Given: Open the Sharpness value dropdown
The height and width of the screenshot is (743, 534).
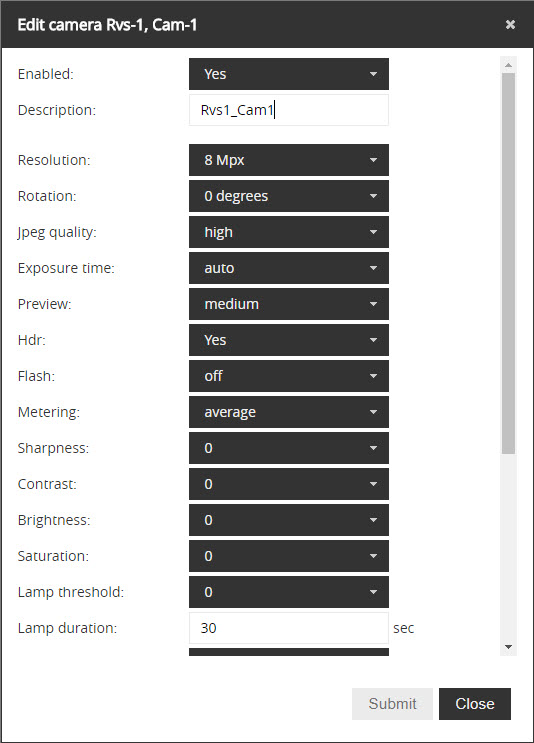Looking at the screenshot, I should (289, 448).
